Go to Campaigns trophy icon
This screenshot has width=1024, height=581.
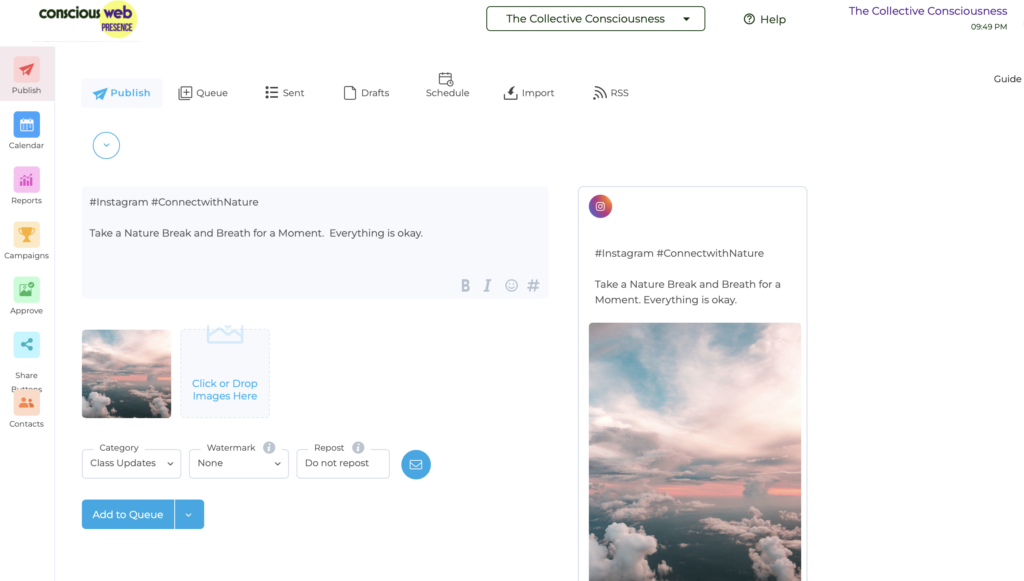click(x=26, y=236)
